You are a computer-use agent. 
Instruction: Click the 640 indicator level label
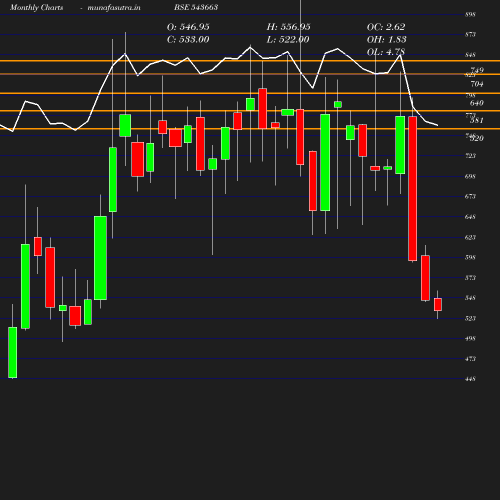coord(477,103)
